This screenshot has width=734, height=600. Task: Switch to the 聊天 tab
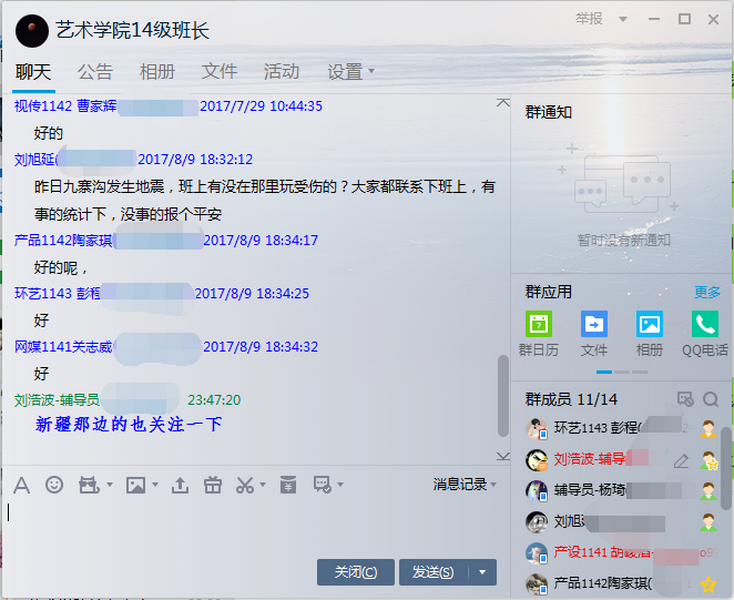[x=33, y=72]
